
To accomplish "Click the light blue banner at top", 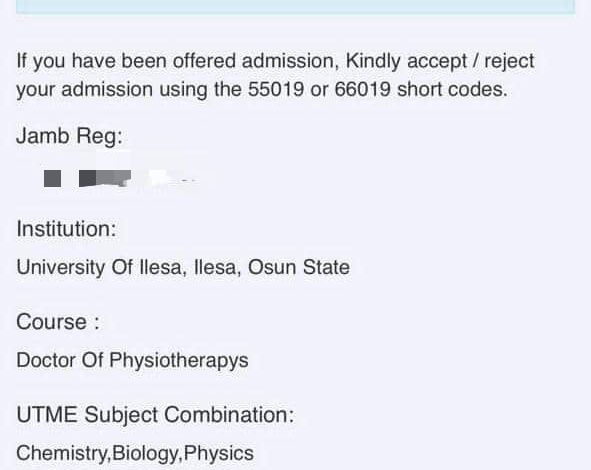I will pos(296,7).
